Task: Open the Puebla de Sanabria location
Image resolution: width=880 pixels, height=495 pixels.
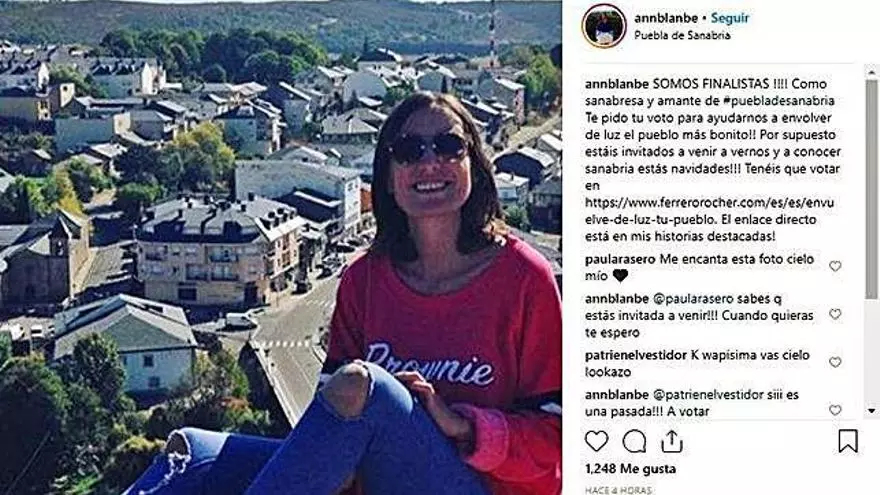Action: 682,35
